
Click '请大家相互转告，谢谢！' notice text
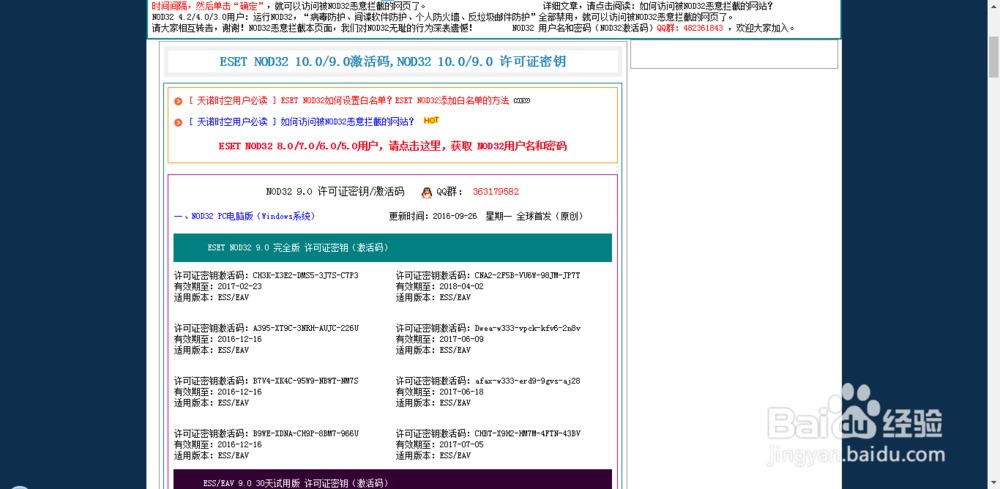pos(198,28)
